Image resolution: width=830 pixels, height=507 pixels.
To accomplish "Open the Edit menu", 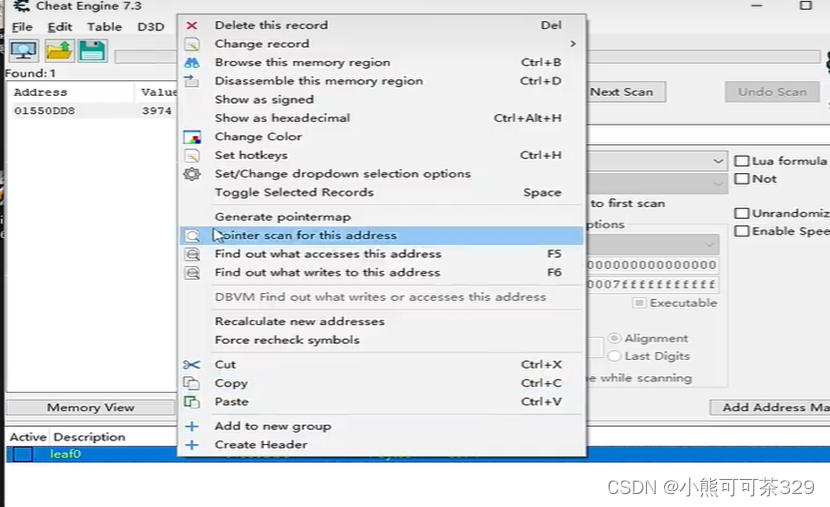I will 59,27.
